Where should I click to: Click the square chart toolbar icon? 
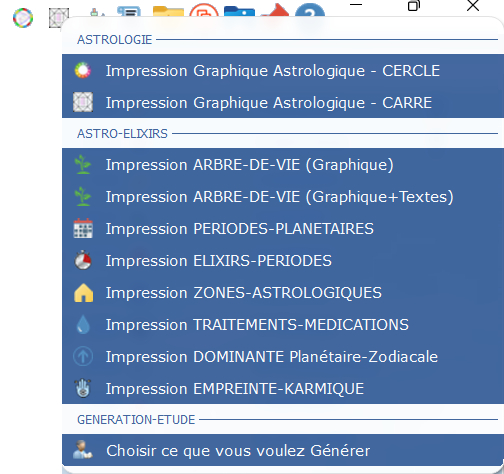click(x=59, y=18)
